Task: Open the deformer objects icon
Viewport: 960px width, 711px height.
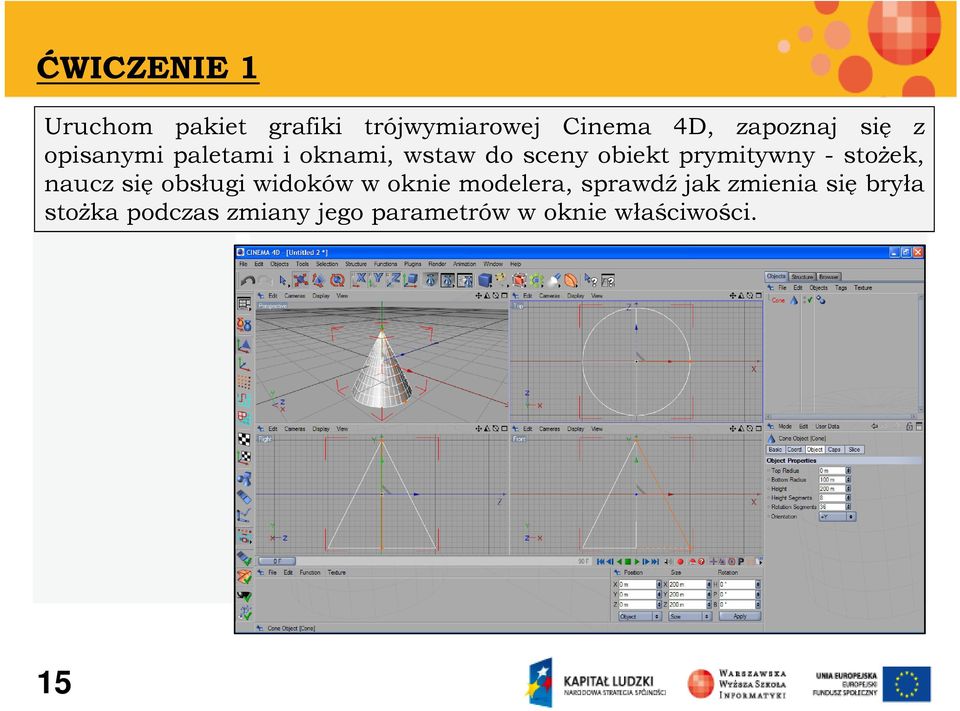Action: pos(570,280)
